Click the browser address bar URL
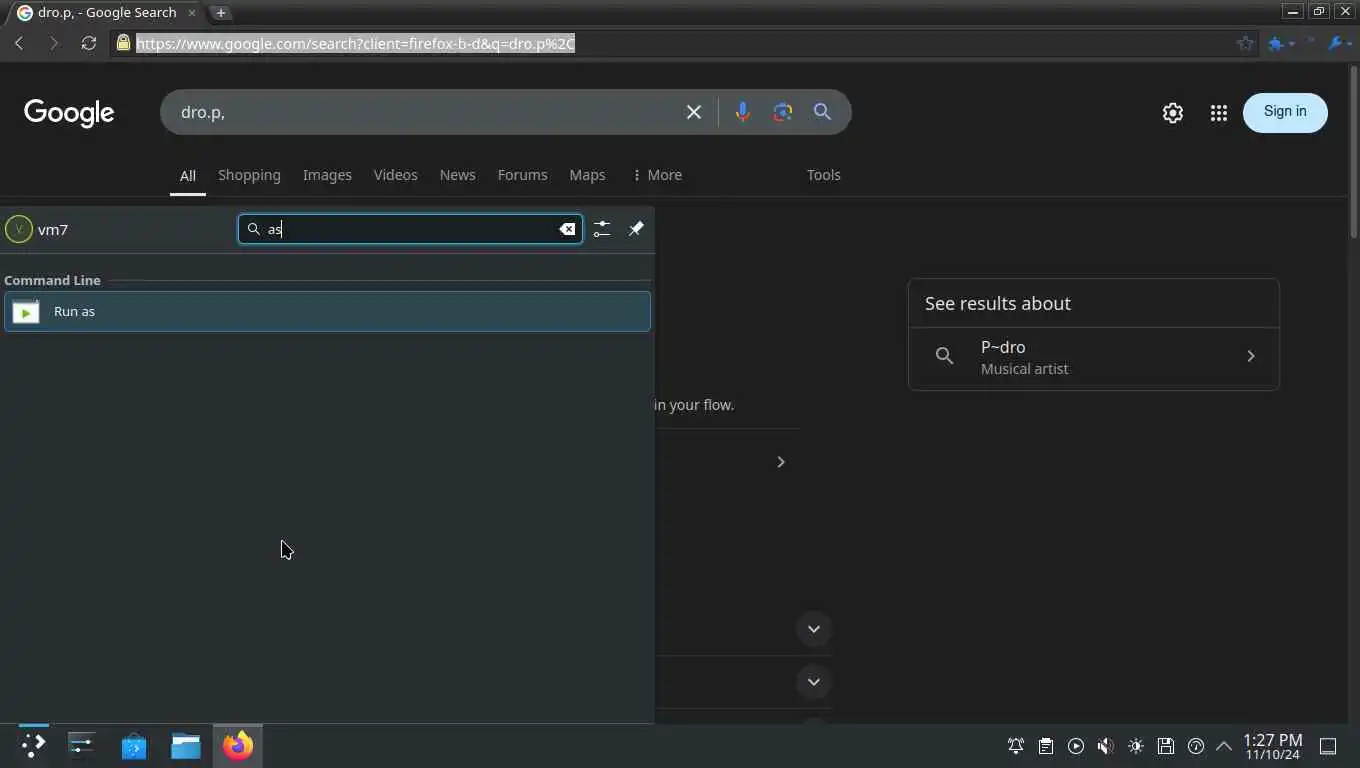The width and height of the screenshot is (1360, 768). click(x=355, y=43)
